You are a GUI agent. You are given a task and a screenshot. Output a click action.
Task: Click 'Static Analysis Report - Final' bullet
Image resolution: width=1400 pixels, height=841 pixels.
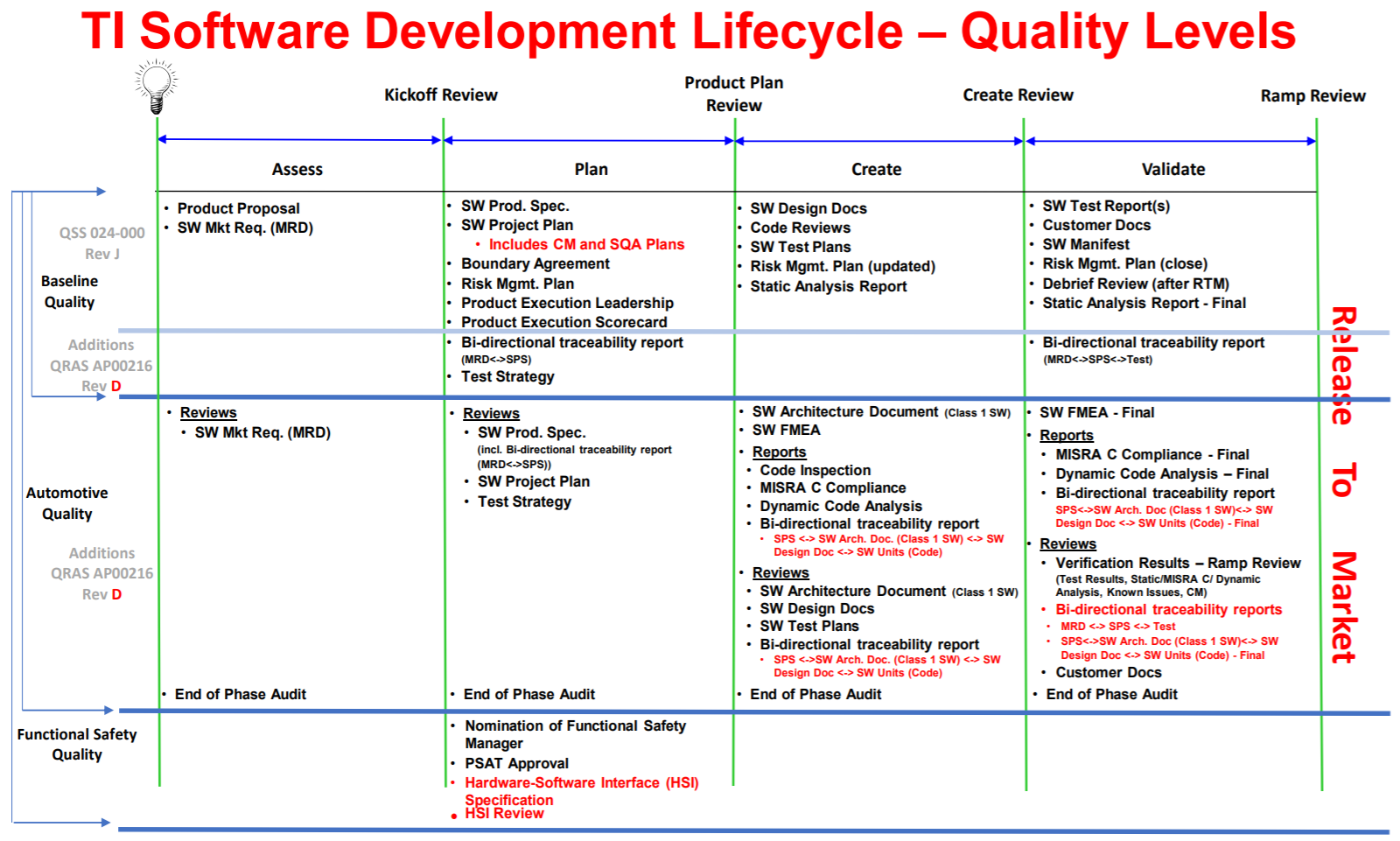pos(1144,303)
